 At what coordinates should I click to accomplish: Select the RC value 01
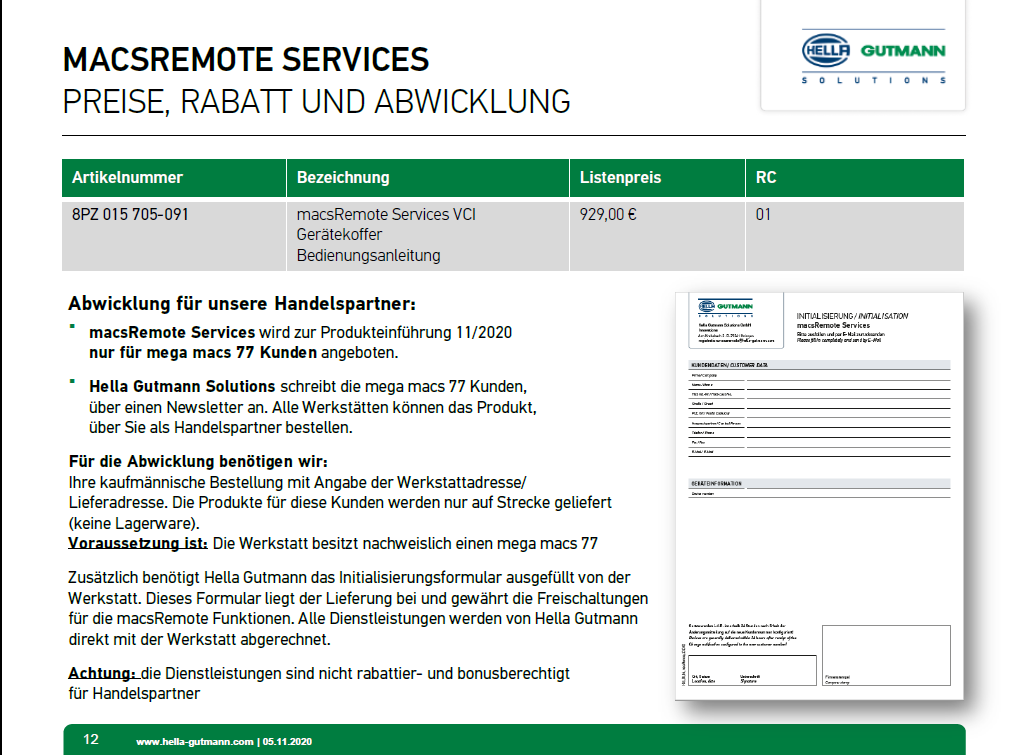(x=763, y=215)
